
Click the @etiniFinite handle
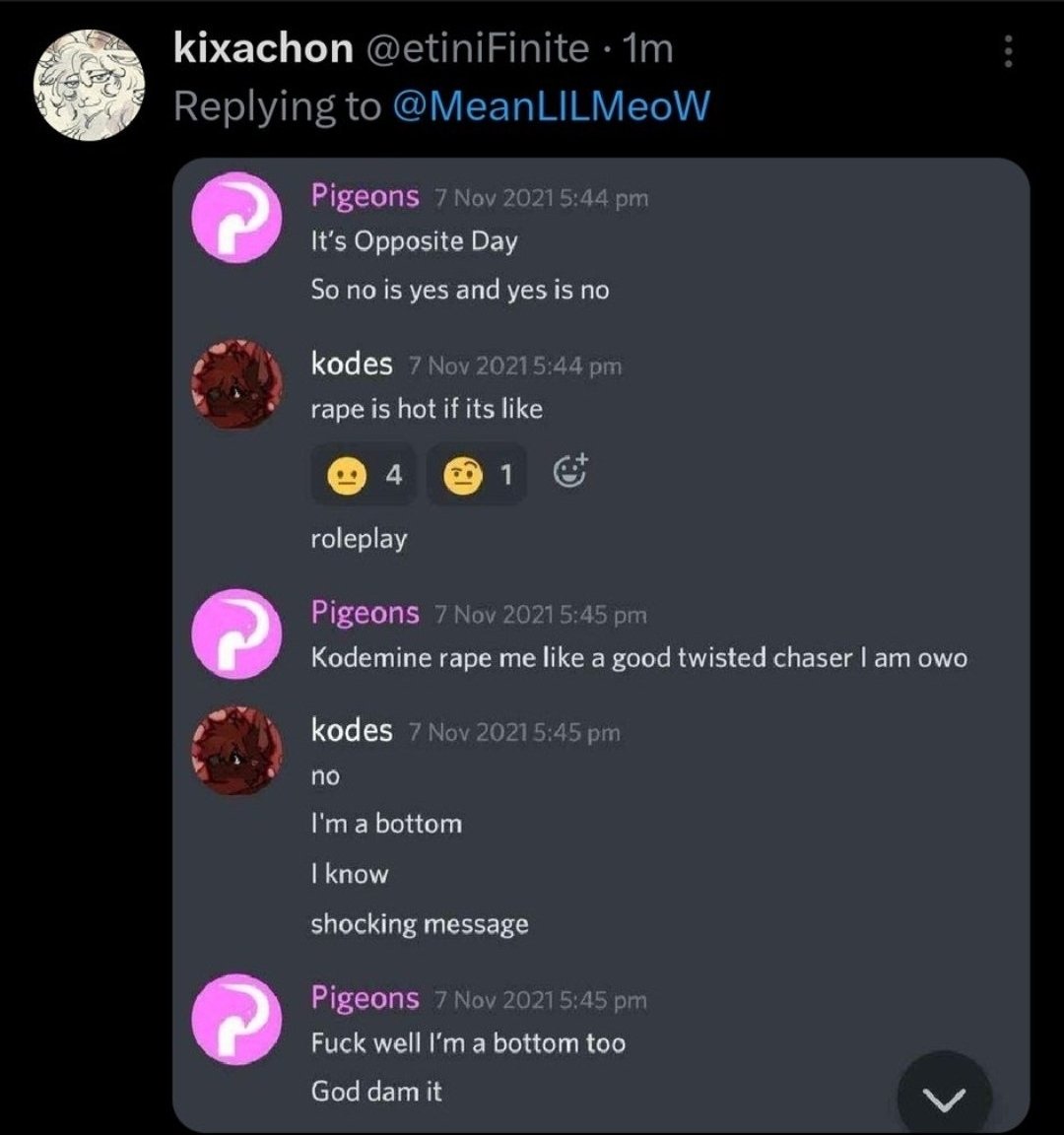(x=478, y=48)
